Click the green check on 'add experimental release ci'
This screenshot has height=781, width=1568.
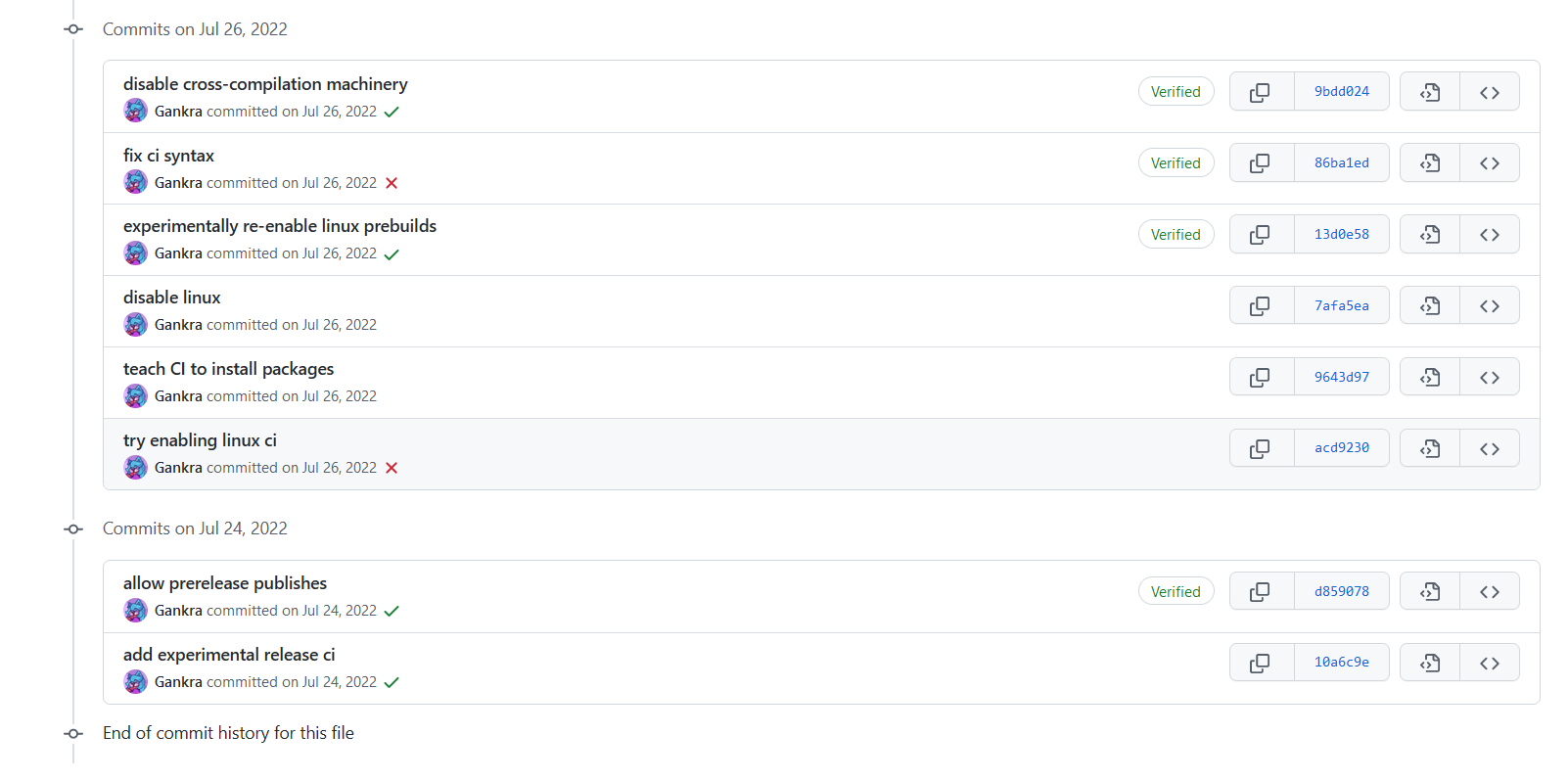393,681
